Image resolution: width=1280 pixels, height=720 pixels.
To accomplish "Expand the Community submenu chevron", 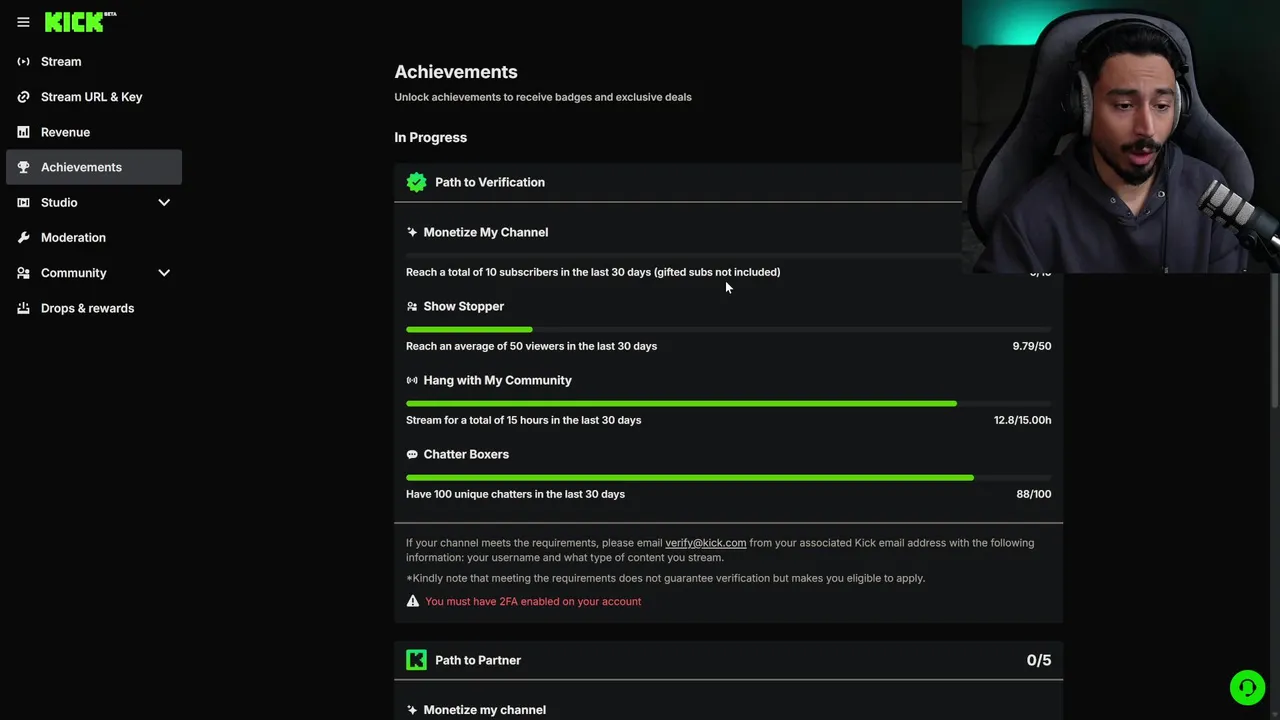I will [x=164, y=273].
